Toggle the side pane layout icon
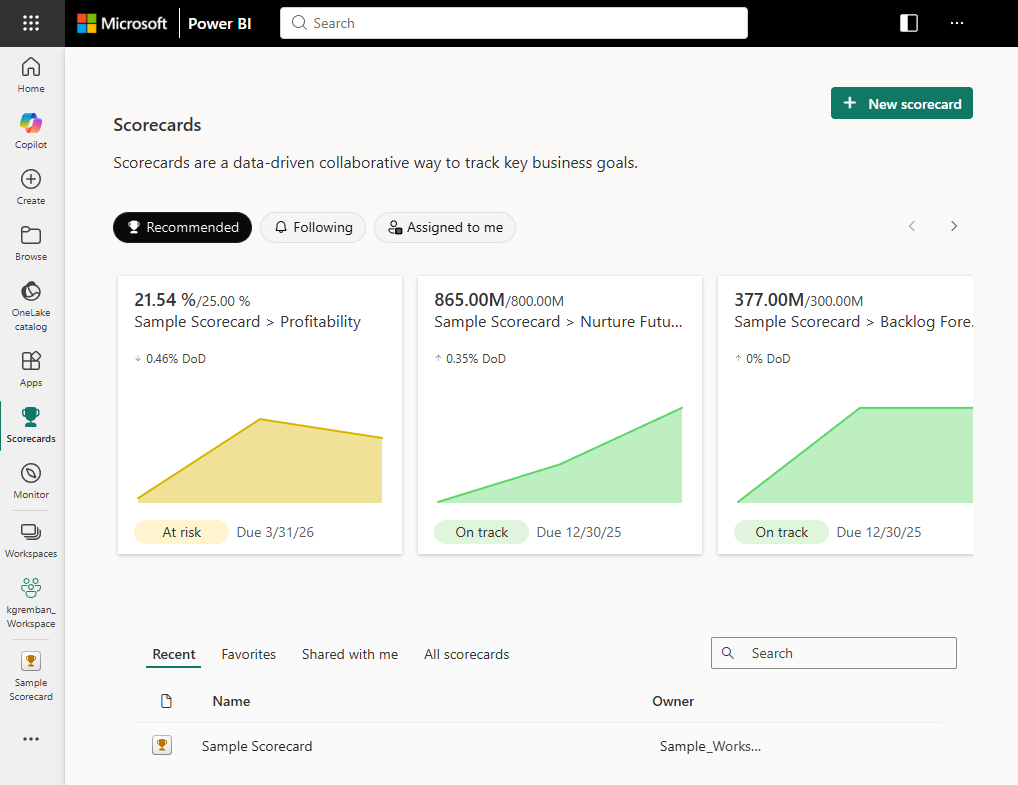This screenshot has height=785, width=1018. pos(909,23)
